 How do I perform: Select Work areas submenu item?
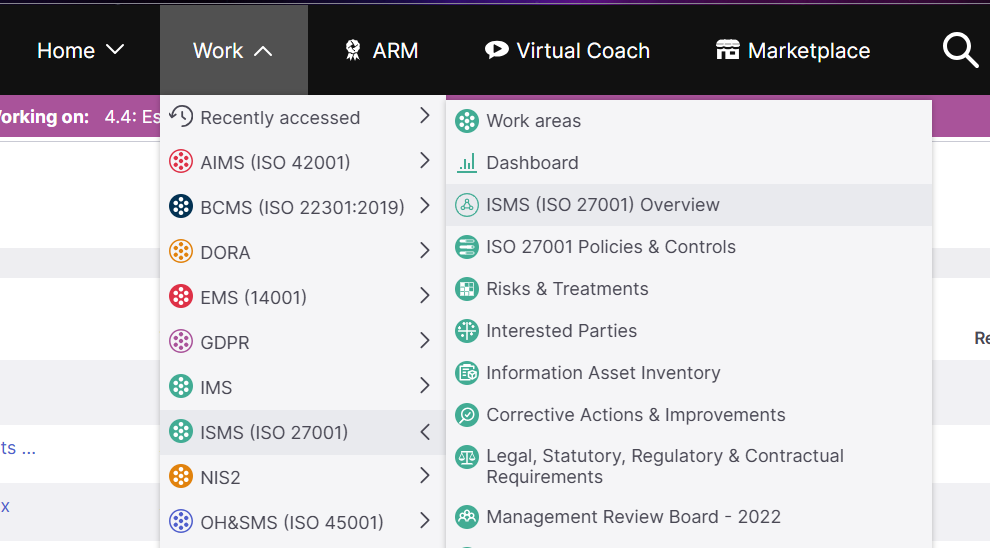(689, 121)
